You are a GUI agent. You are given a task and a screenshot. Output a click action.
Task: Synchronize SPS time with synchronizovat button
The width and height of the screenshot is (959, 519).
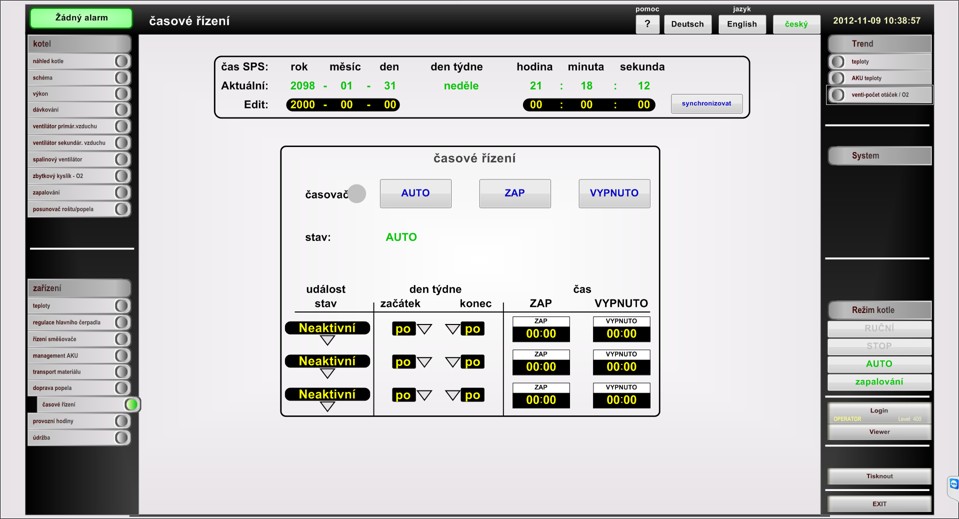(706, 103)
